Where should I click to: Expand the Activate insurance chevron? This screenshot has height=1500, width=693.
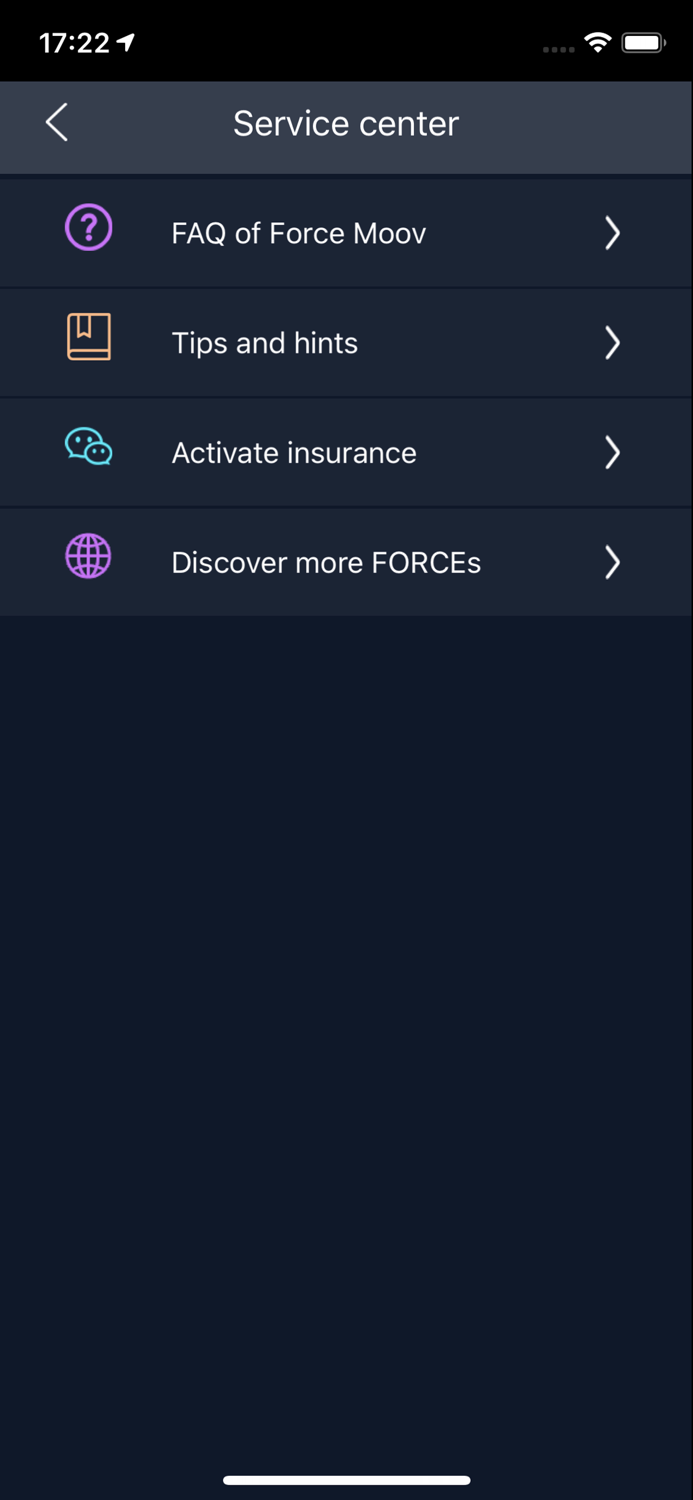[x=613, y=453]
